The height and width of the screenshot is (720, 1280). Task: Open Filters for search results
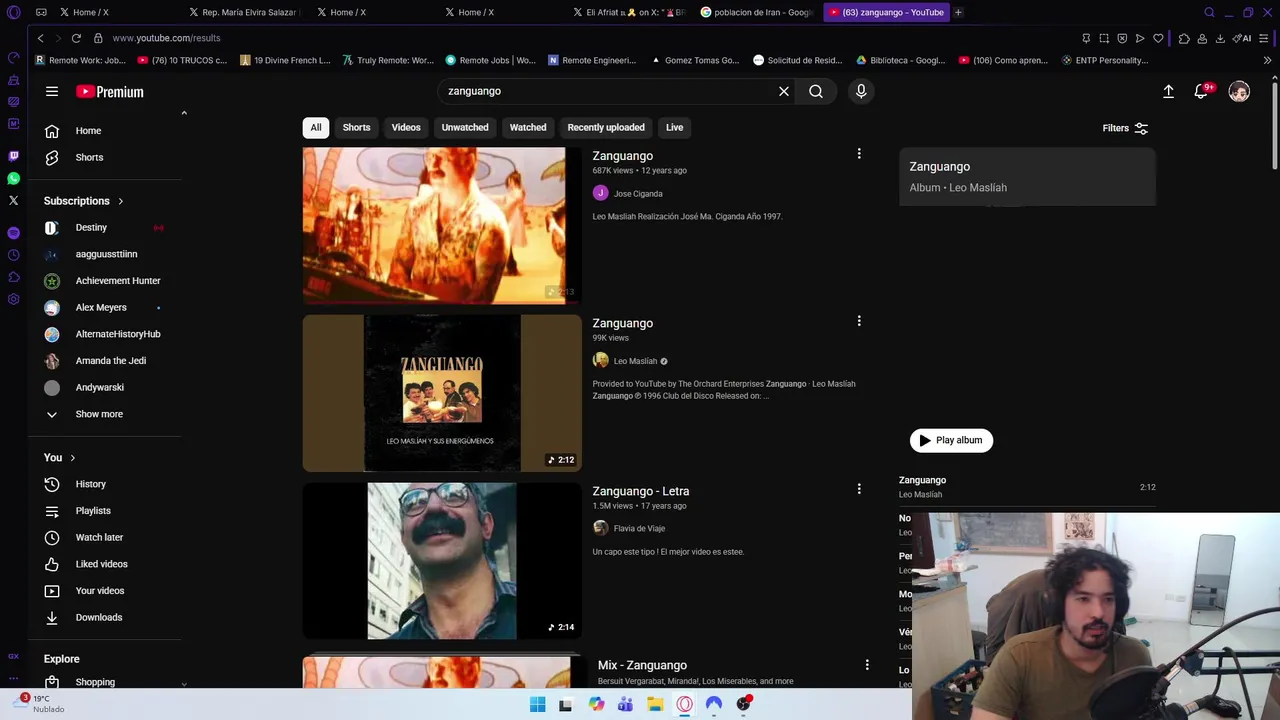[x=1125, y=128]
